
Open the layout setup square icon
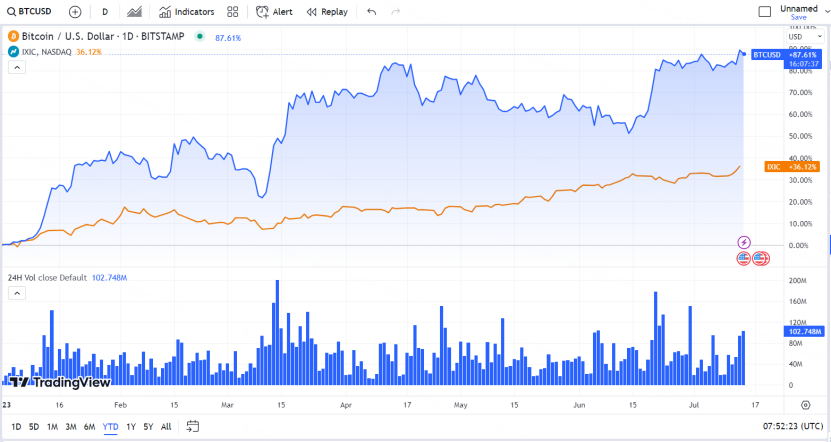[765, 12]
